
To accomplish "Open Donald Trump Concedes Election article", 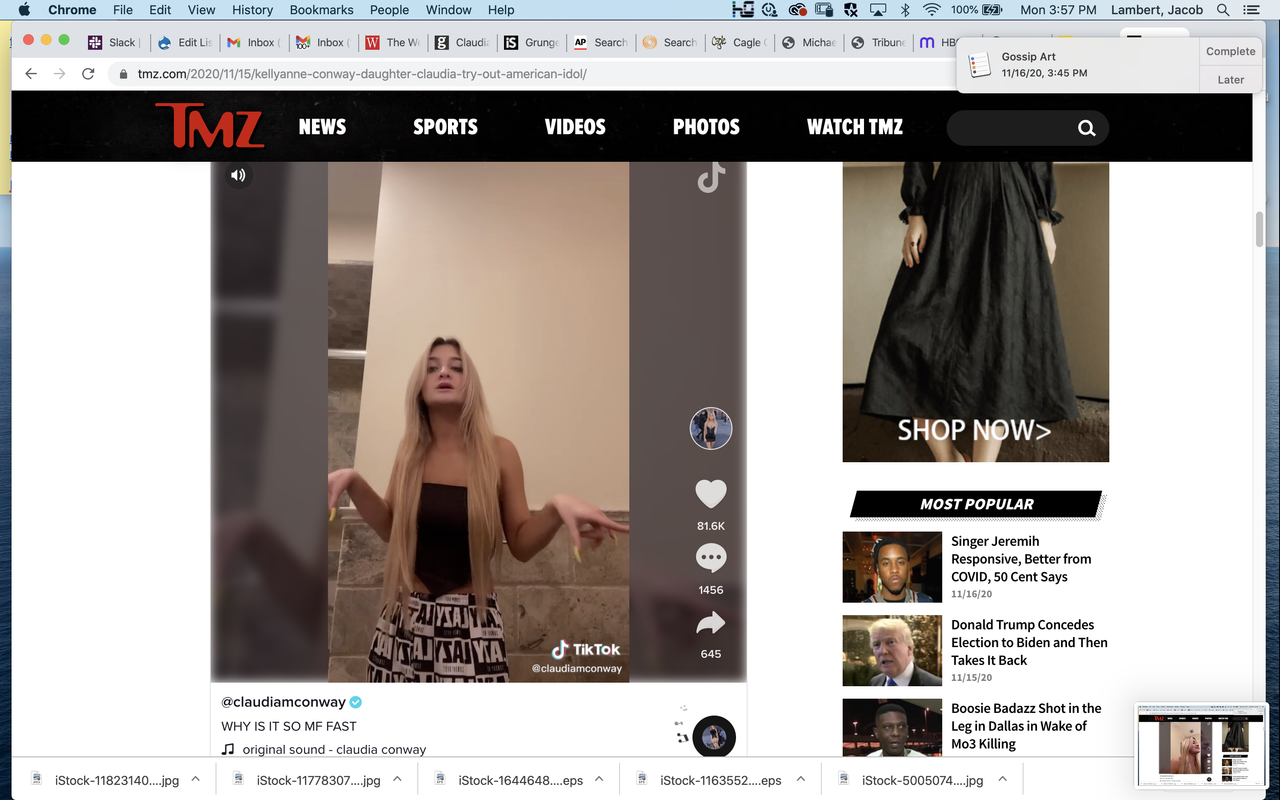I will (x=1029, y=642).
